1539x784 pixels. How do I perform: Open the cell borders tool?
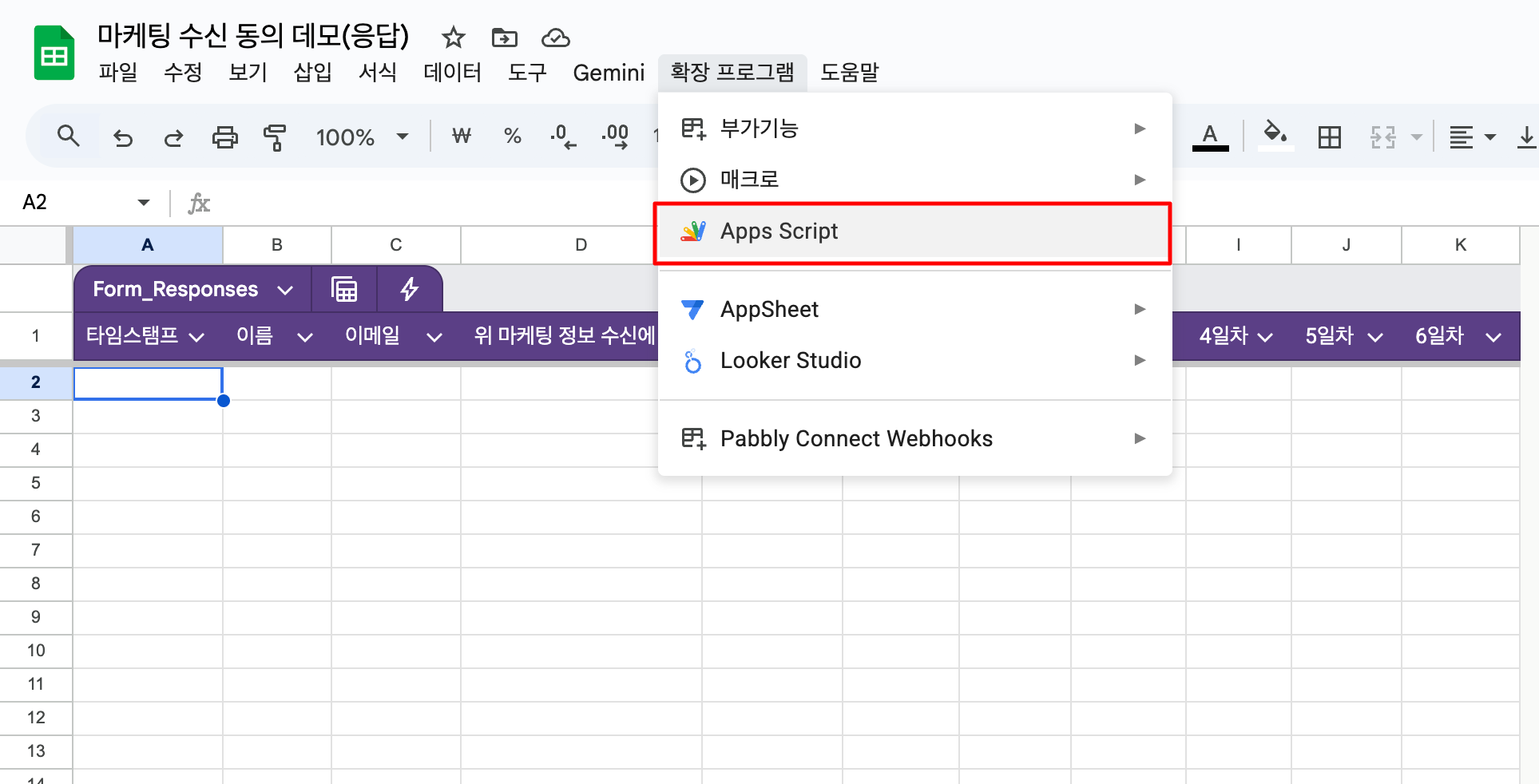tap(1329, 137)
